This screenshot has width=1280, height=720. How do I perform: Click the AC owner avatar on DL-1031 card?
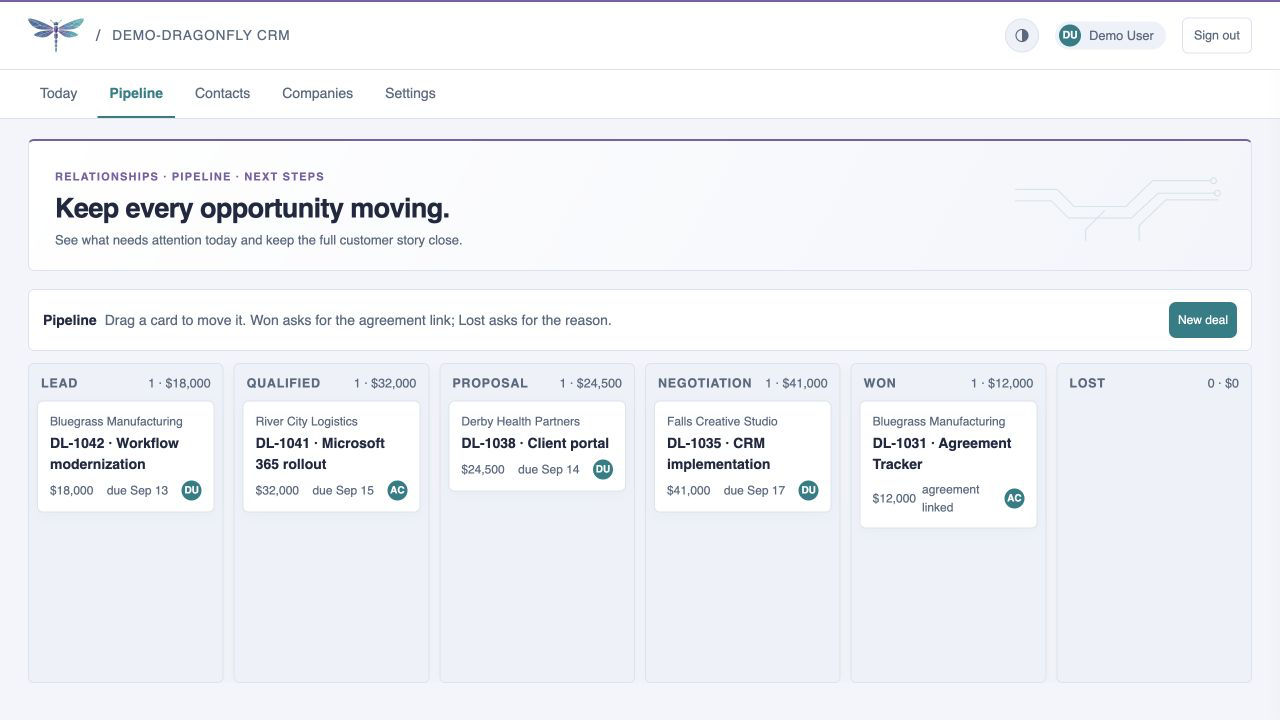point(1014,498)
